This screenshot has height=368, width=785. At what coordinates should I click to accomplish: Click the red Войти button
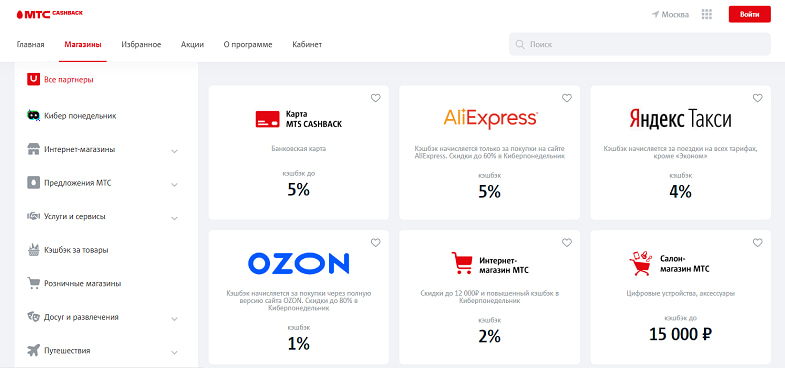click(x=749, y=15)
